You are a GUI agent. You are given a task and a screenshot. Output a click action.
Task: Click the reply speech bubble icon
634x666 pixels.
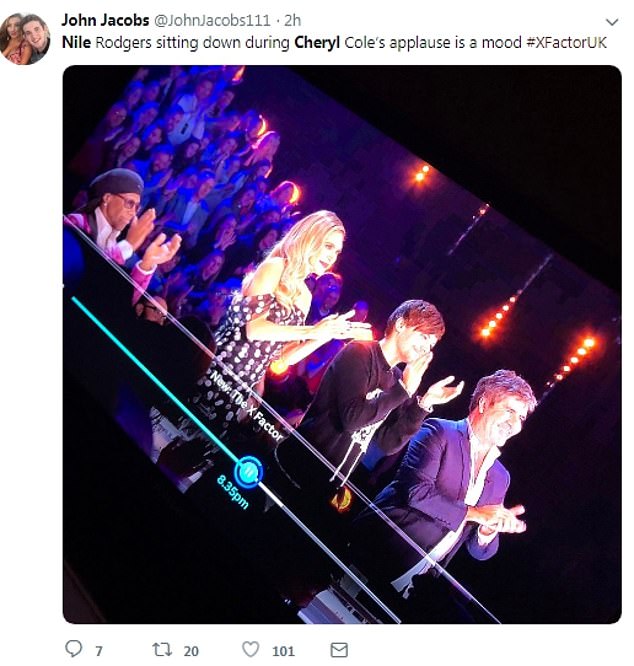74,649
